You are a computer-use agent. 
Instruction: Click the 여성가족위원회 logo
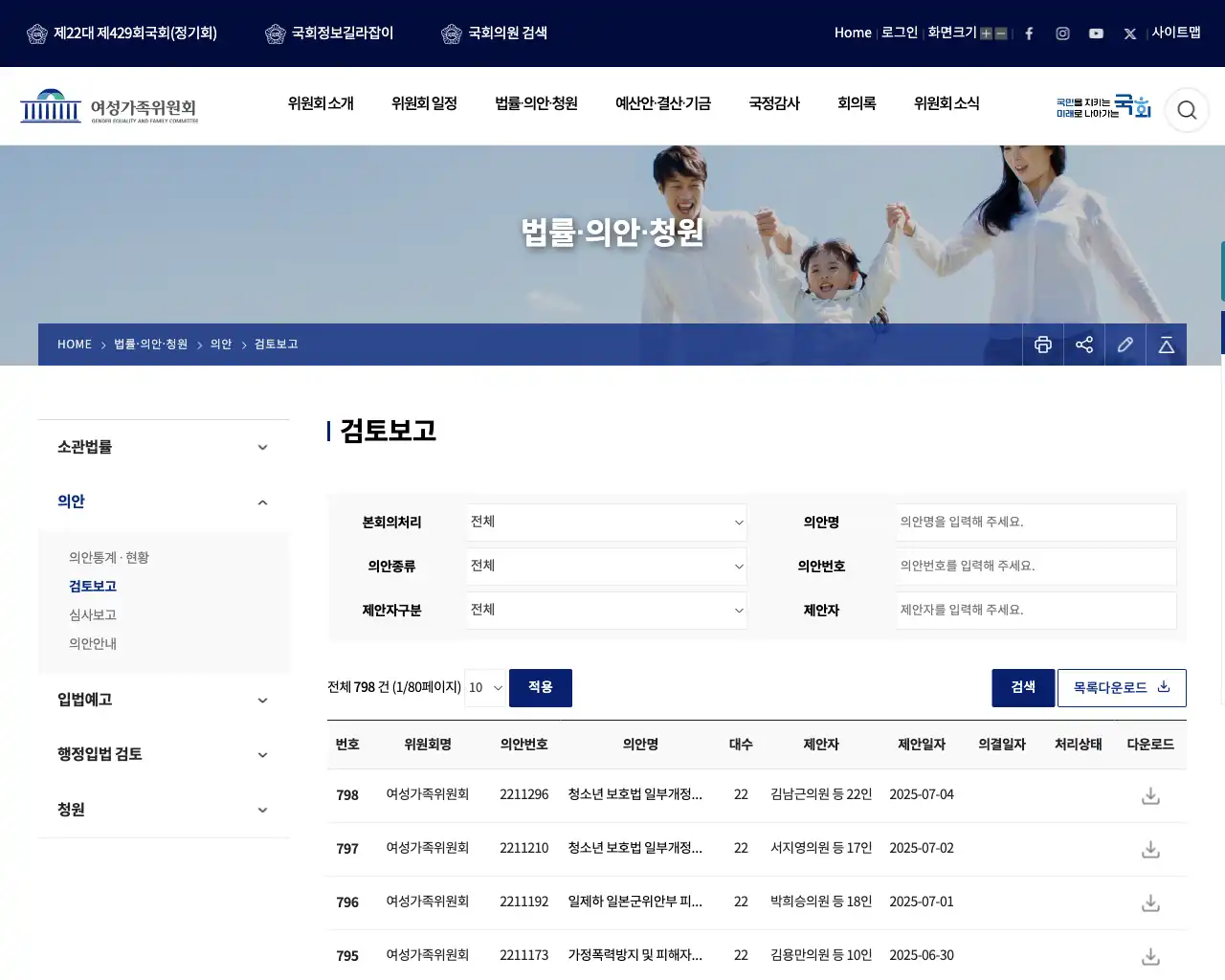click(x=109, y=106)
